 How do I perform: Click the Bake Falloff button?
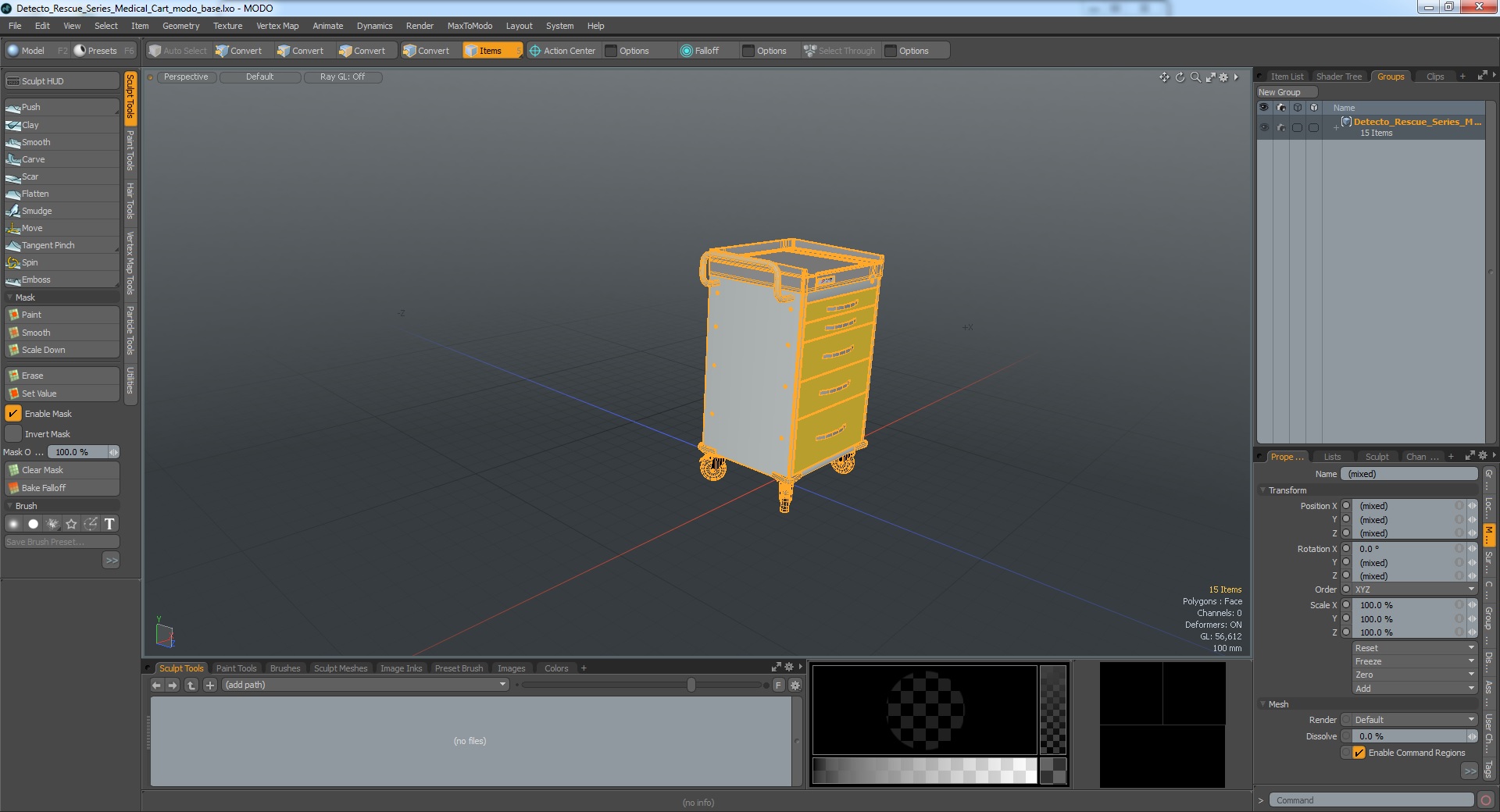pyautogui.click(x=62, y=488)
